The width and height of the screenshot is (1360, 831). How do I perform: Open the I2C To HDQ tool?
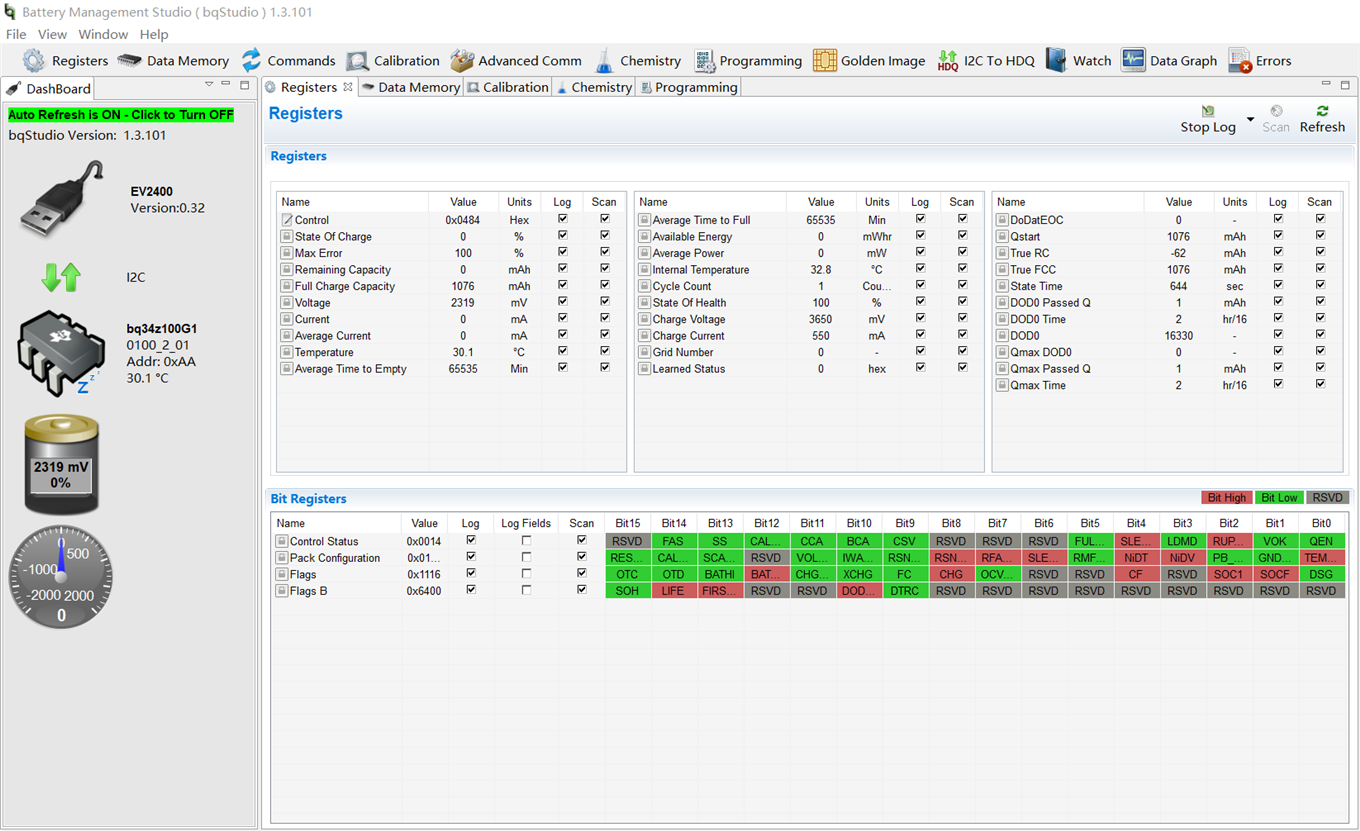click(x=986, y=61)
